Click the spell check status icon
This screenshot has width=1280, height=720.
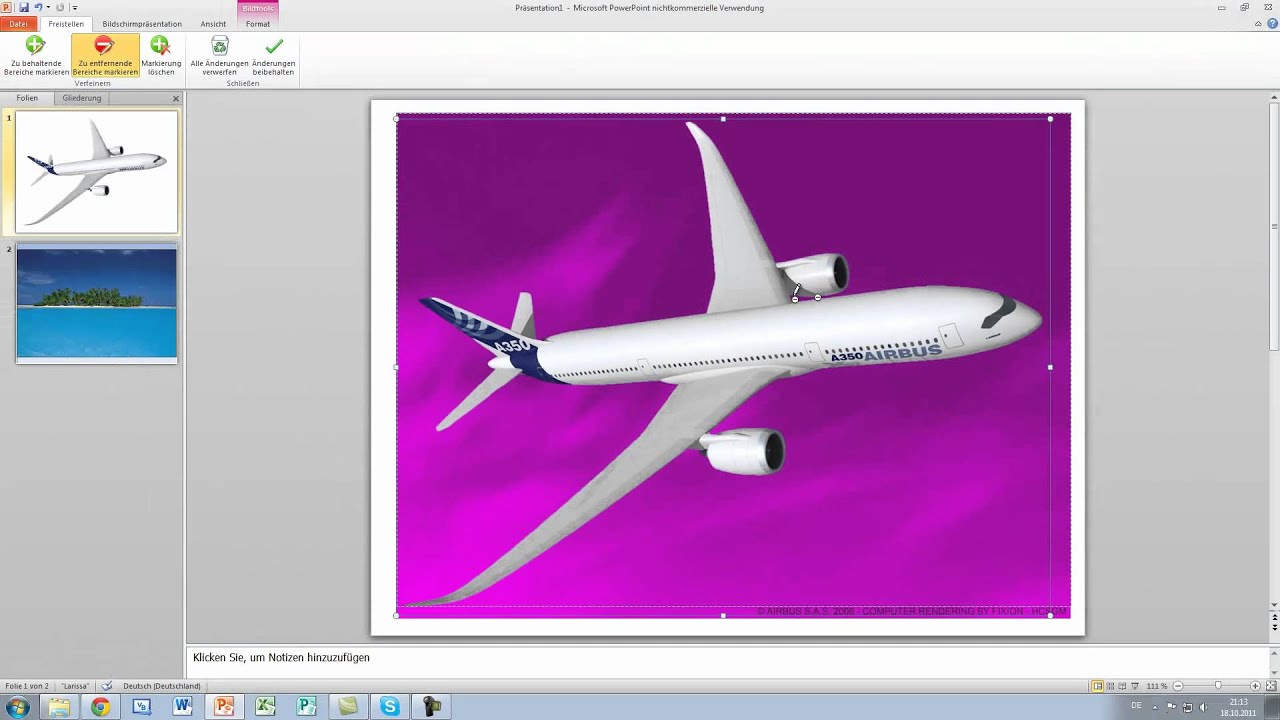[x=107, y=686]
